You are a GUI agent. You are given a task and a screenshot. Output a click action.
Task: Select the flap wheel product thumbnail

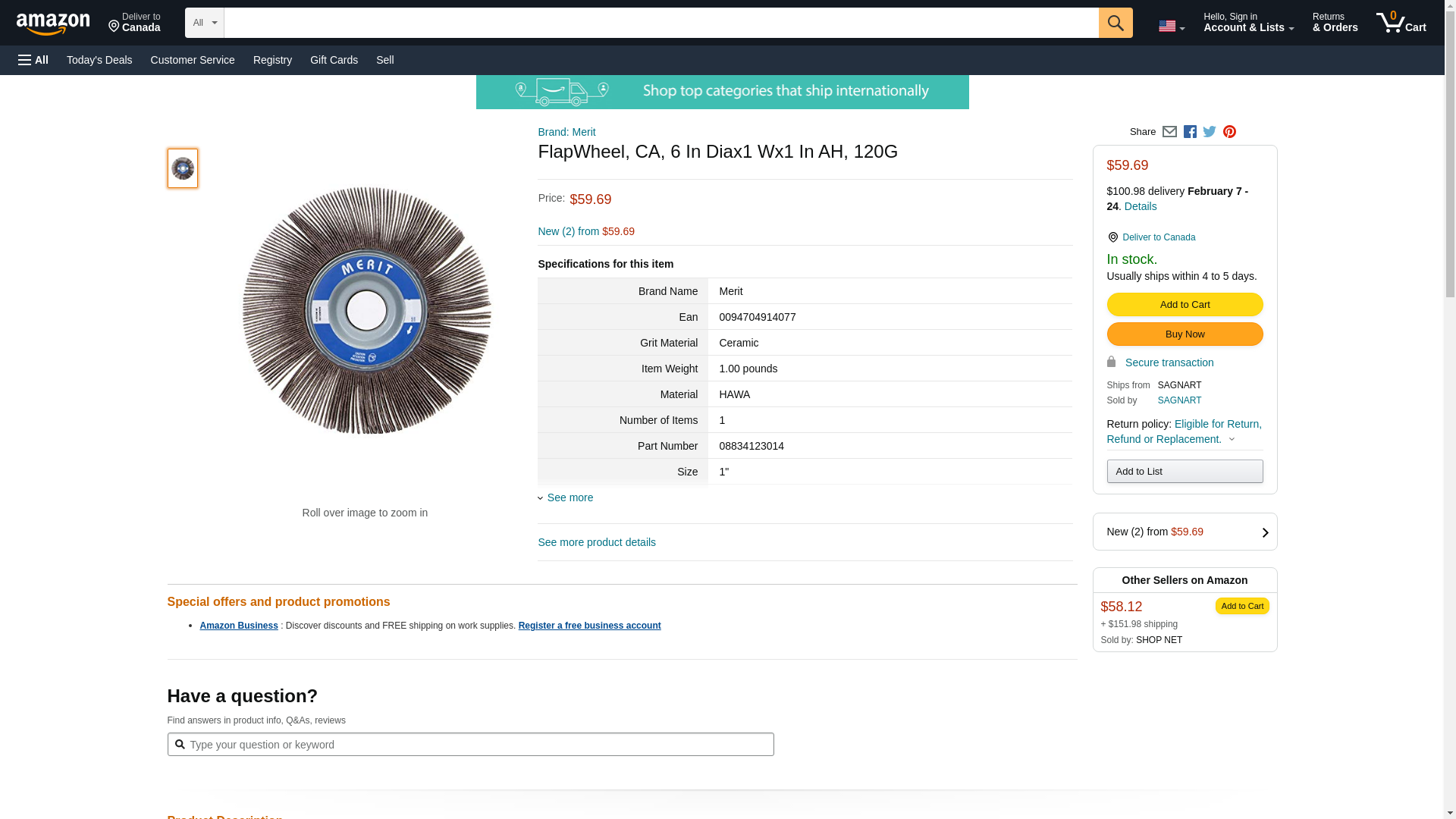point(183,168)
